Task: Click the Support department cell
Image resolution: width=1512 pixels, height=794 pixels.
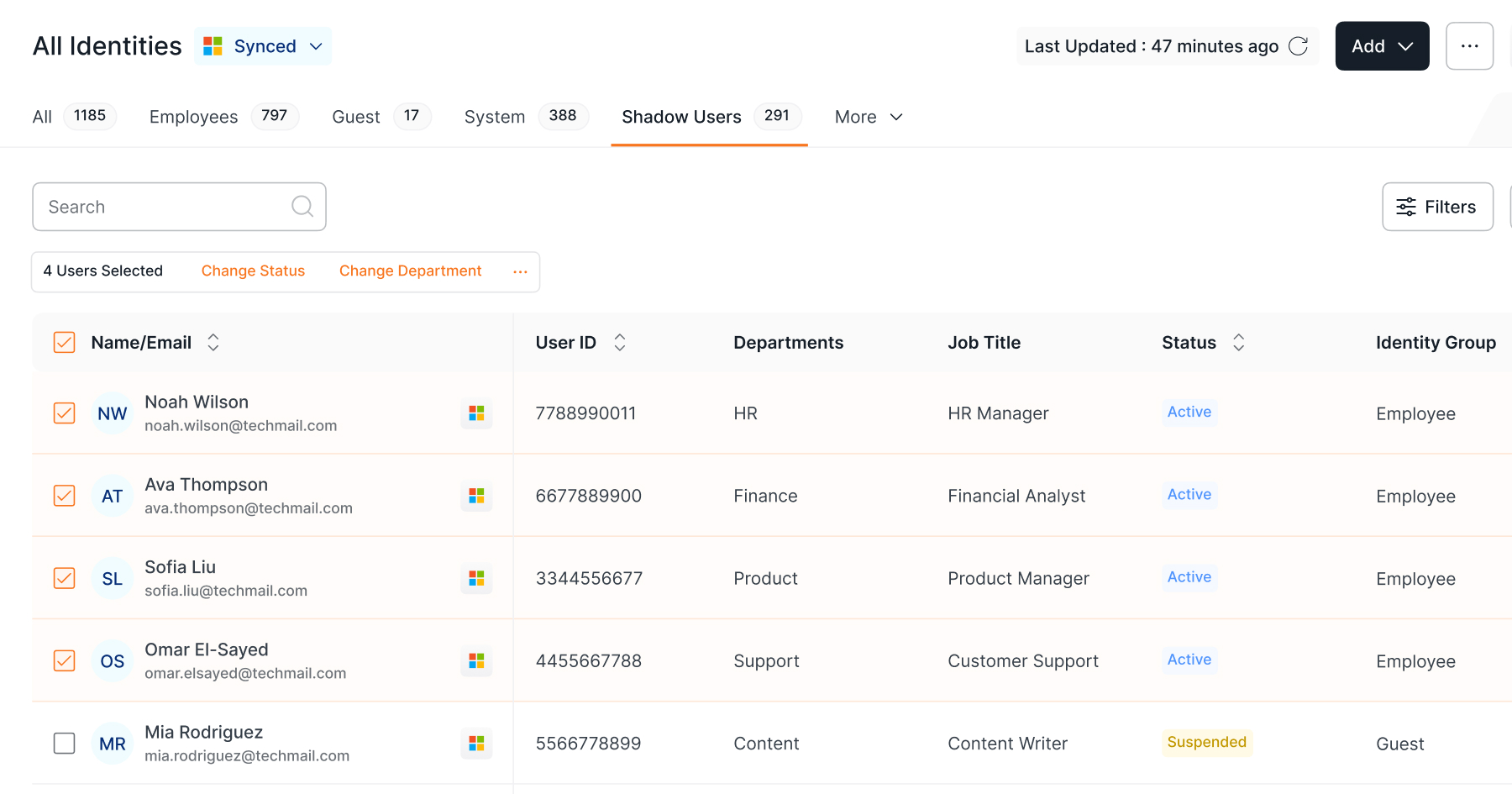Action: point(766,661)
